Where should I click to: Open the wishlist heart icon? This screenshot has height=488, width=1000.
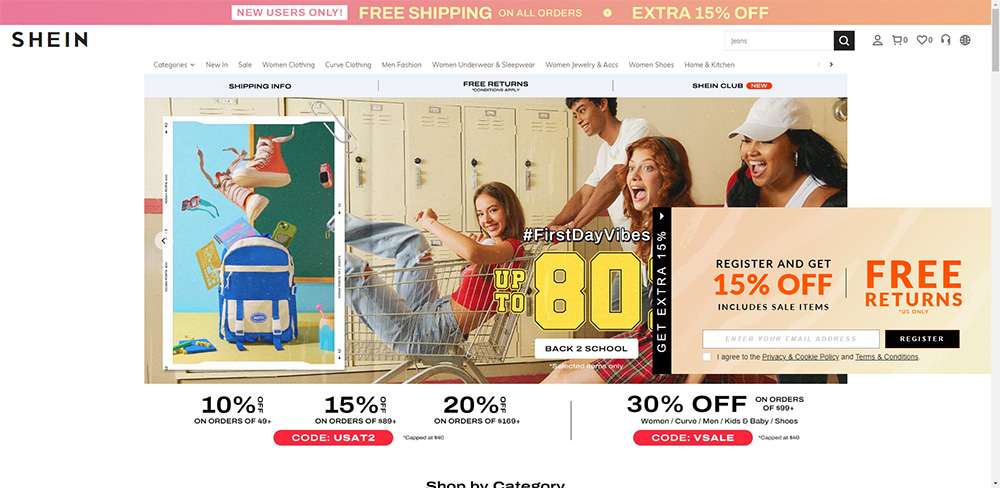(x=924, y=40)
